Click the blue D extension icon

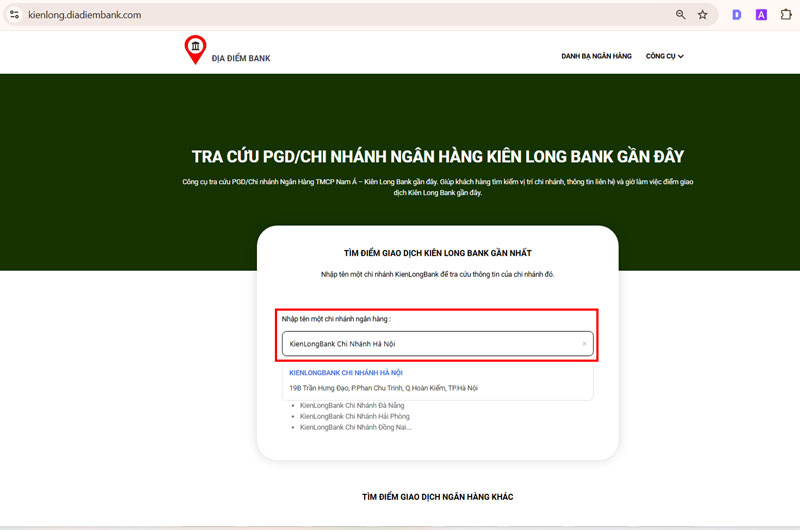click(x=737, y=15)
